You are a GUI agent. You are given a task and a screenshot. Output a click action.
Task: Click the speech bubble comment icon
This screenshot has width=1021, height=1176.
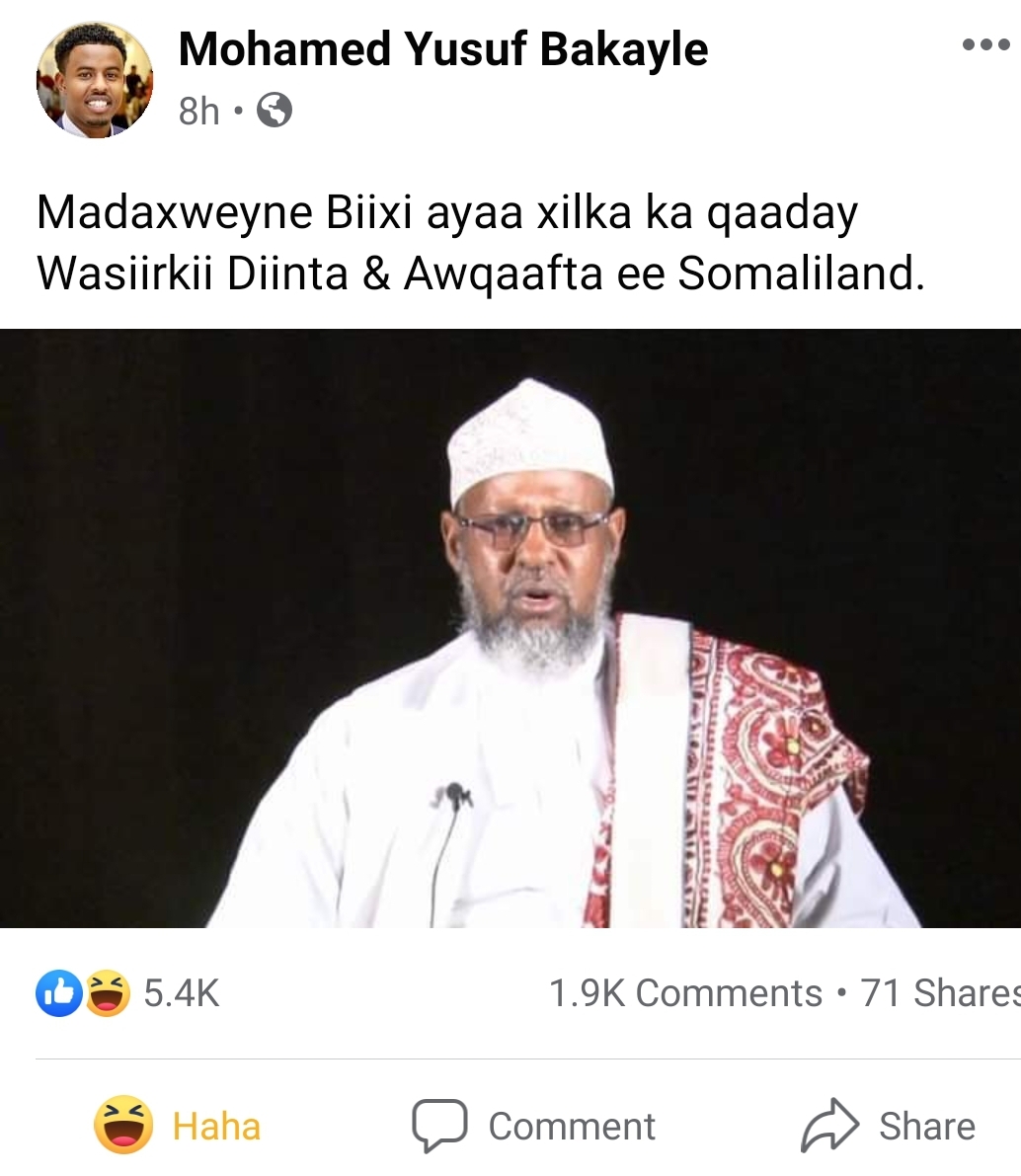point(439,1125)
